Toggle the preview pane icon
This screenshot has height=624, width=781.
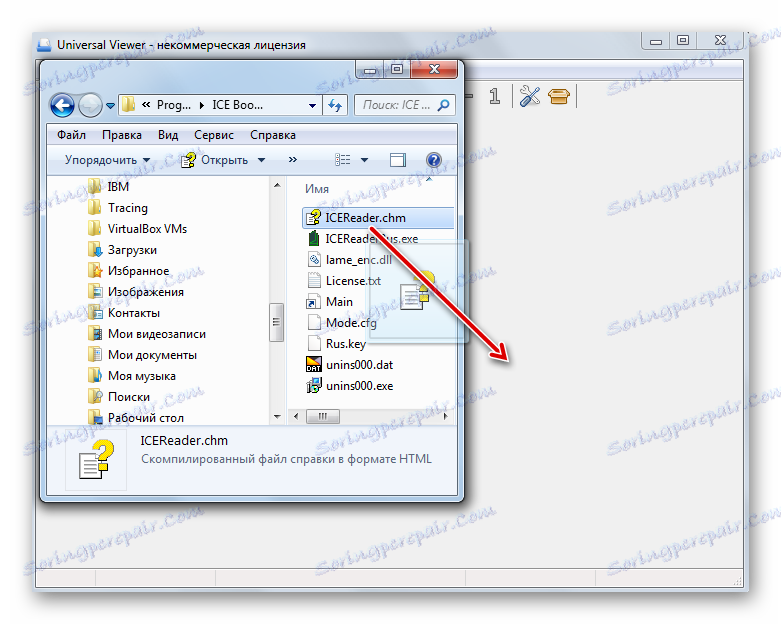pyautogui.click(x=397, y=160)
